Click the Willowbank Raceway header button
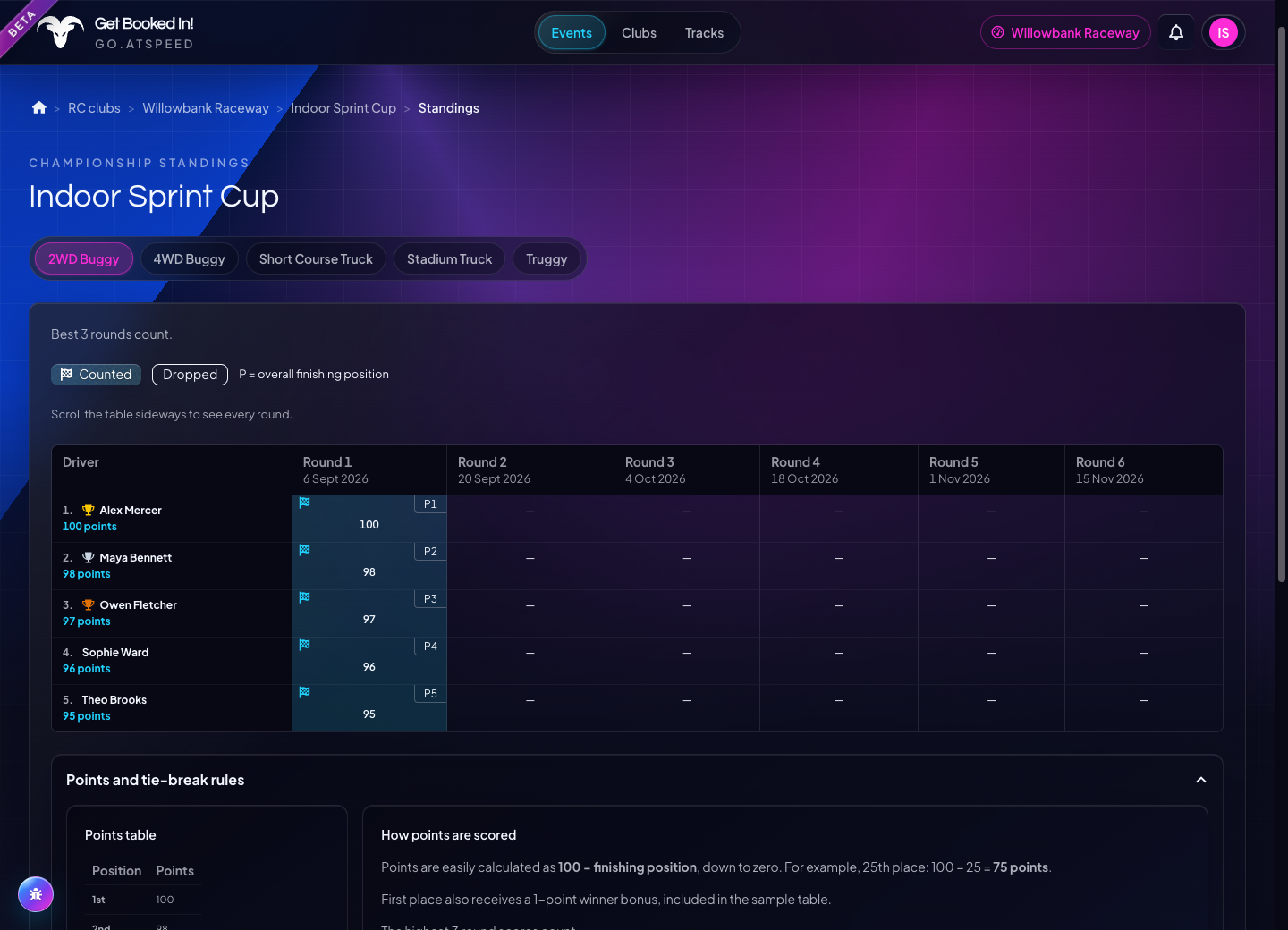 [x=1065, y=33]
